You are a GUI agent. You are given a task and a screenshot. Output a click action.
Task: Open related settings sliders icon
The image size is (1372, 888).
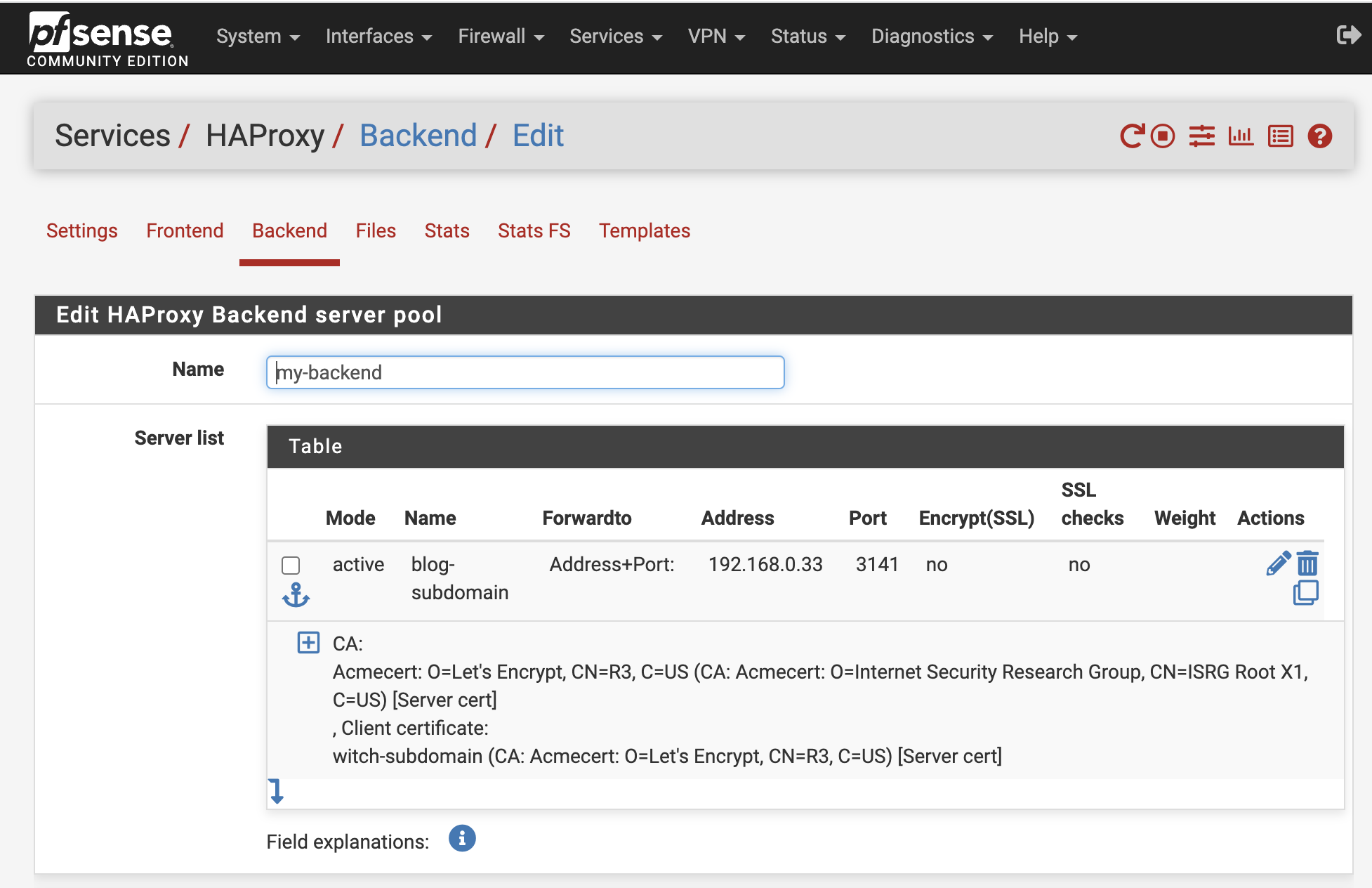point(1201,136)
